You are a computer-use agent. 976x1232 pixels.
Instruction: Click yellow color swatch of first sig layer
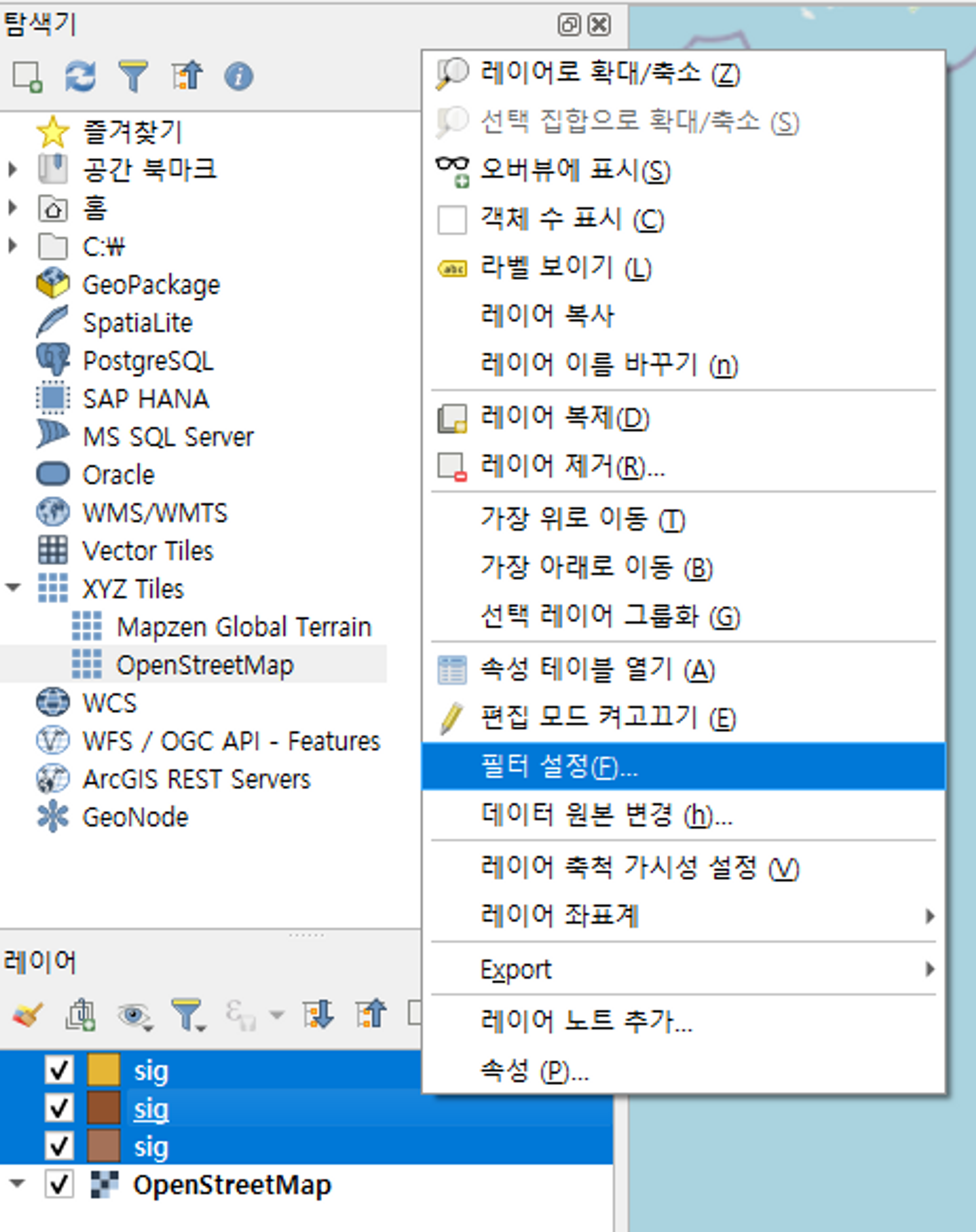[104, 1070]
